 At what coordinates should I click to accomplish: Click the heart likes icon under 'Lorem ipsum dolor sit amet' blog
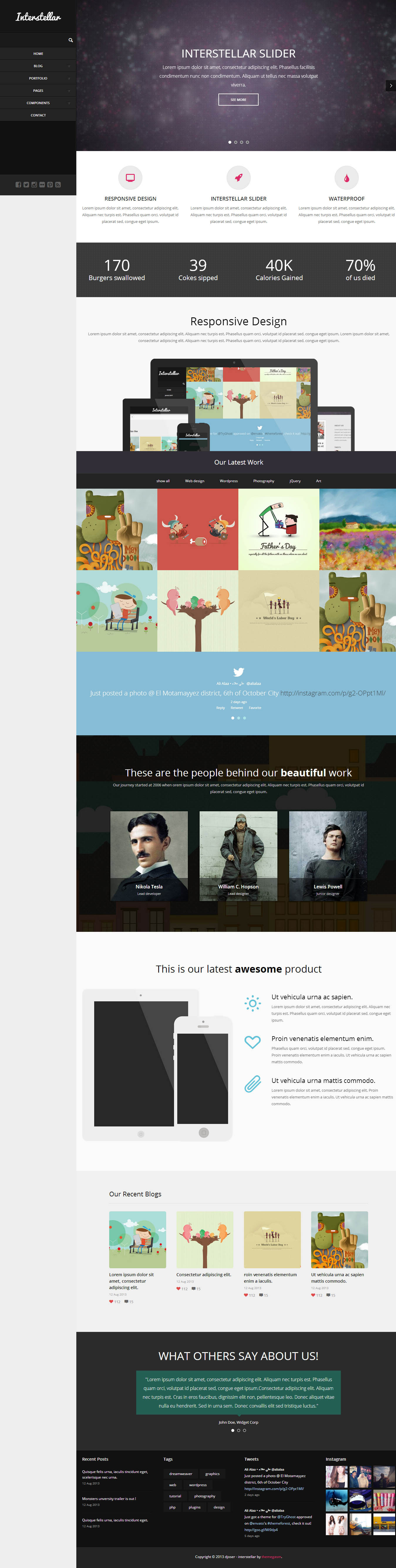(x=112, y=1301)
